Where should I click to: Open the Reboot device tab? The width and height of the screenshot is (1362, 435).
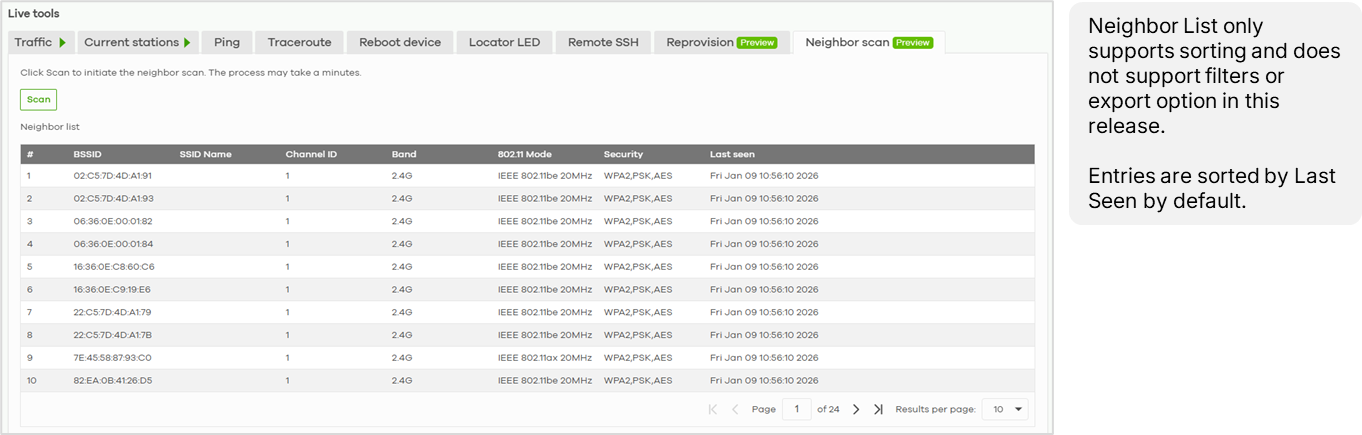[x=400, y=42]
